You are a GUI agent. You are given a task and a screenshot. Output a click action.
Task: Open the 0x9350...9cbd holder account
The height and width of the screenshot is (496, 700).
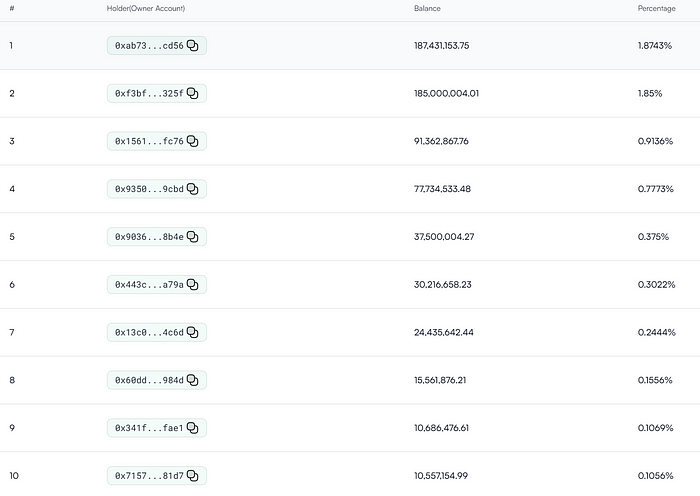pyautogui.click(x=148, y=189)
